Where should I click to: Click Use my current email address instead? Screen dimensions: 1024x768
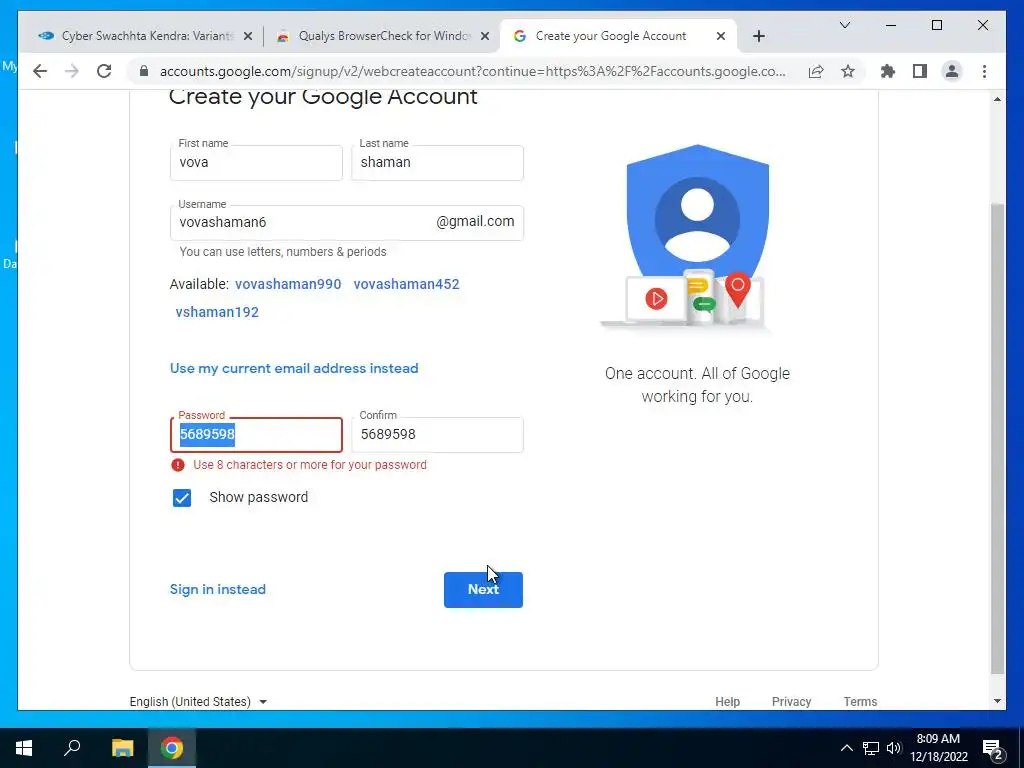294,368
